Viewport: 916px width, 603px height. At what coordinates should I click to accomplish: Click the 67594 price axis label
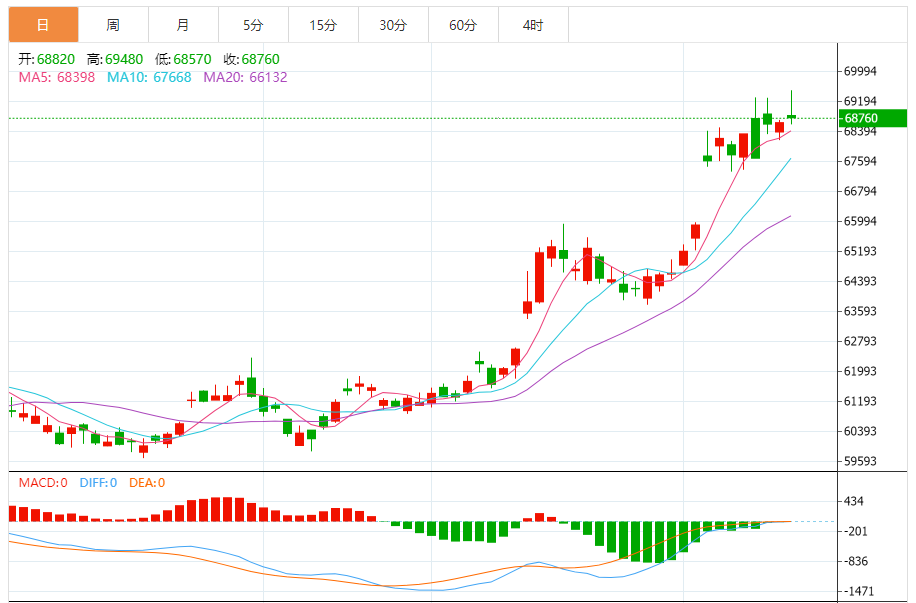point(861,161)
